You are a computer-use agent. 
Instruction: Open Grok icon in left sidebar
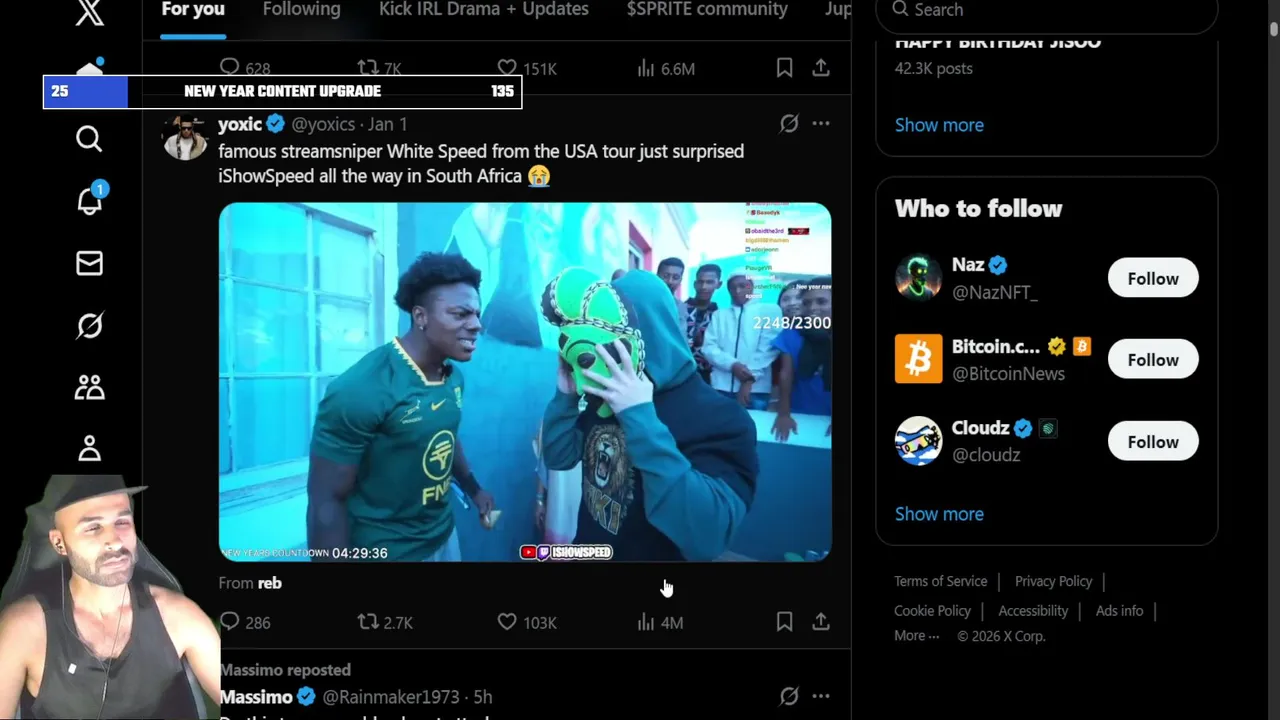click(89, 325)
